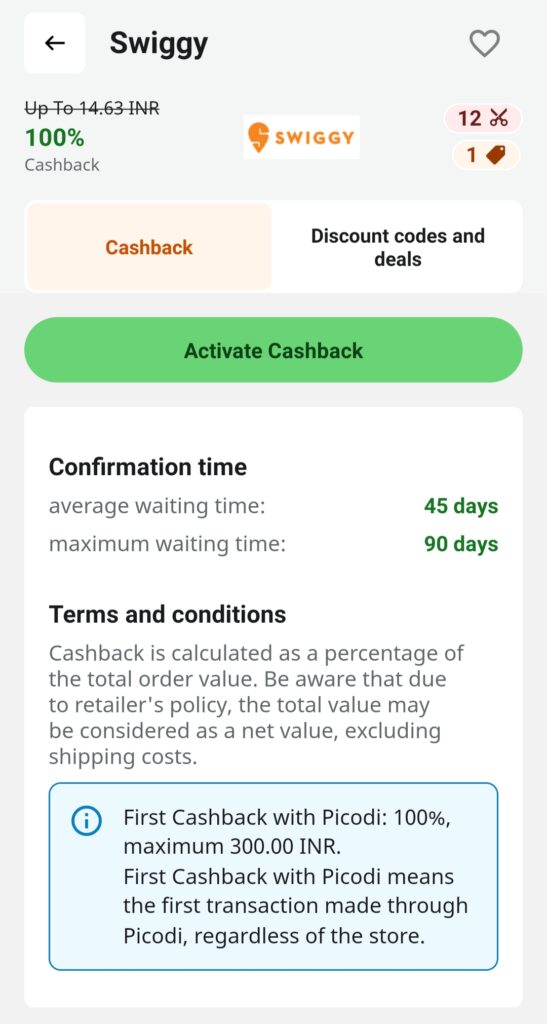The height and width of the screenshot is (1024, 547).
Task: Open the 1 deal tag badge
Action: (x=486, y=155)
